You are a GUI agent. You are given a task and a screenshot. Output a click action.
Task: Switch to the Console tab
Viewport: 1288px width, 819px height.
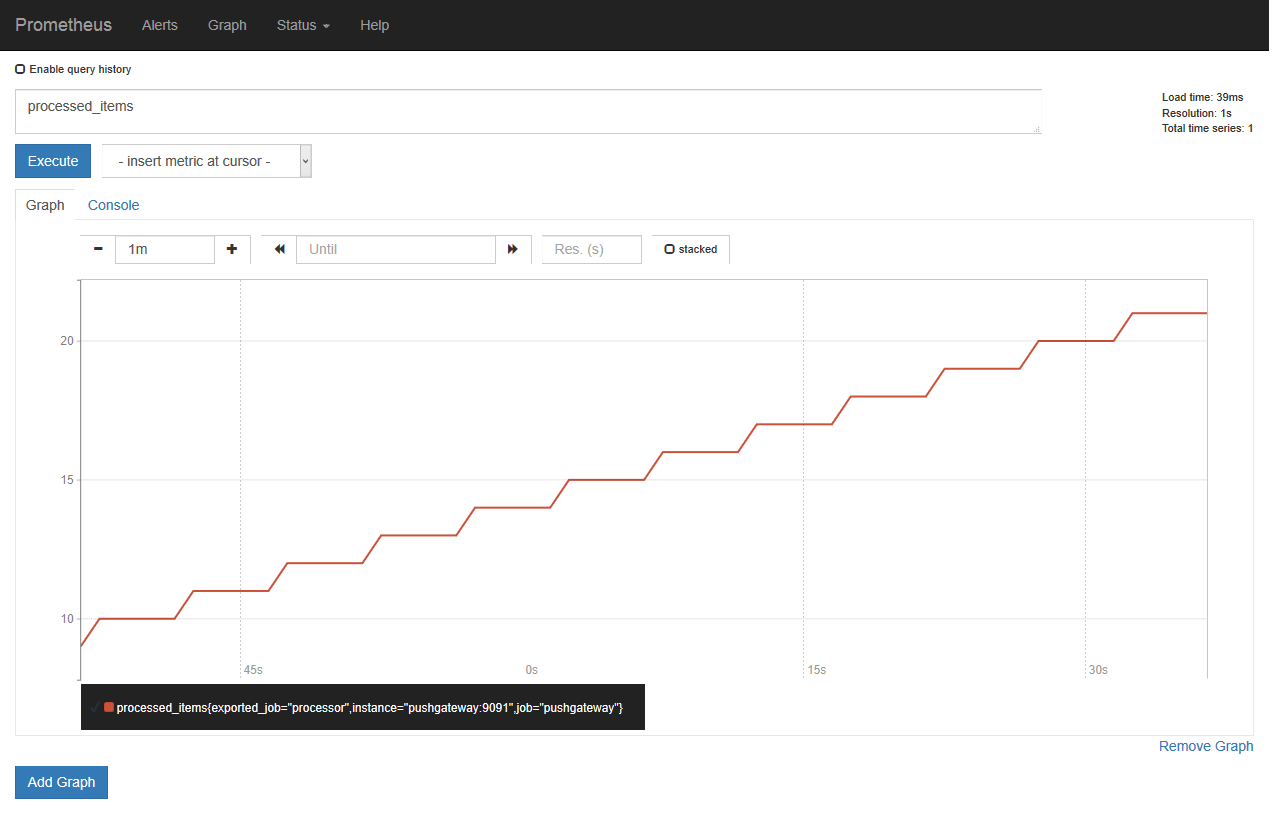(113, 205)
